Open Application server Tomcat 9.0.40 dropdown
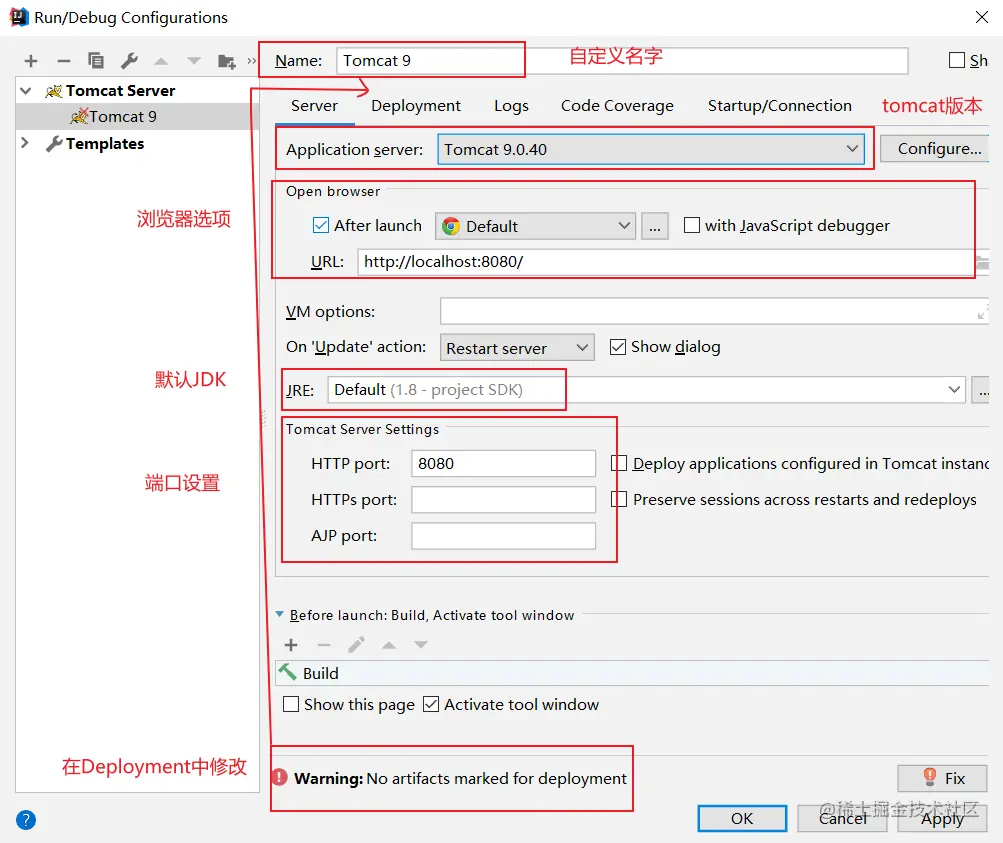 click(651, 149)
